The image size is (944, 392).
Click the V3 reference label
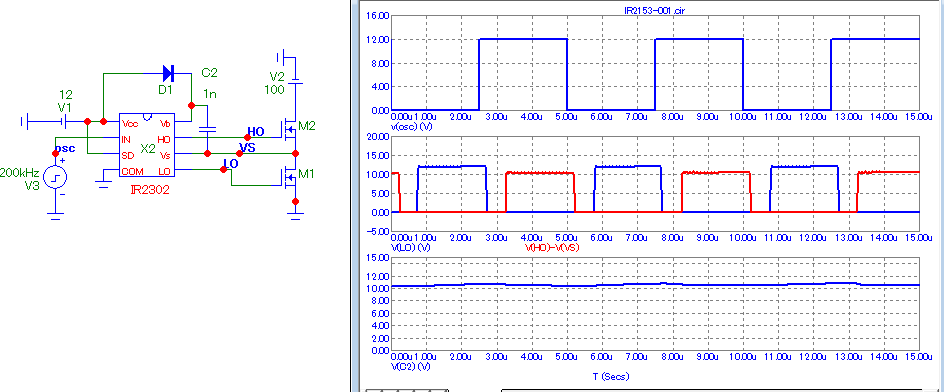pyautogui.click(x=31, y=186)
